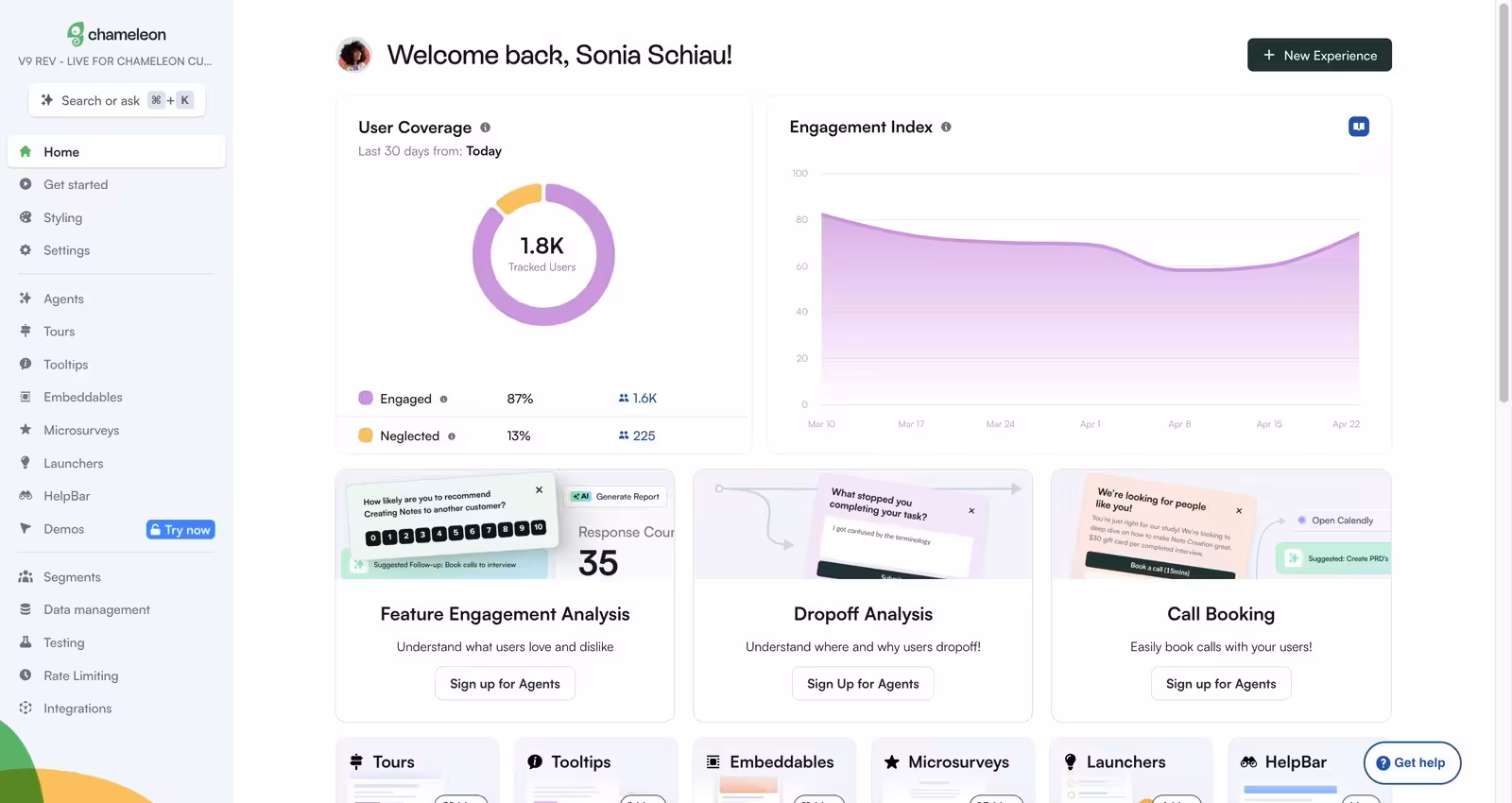Screen dimensions: 1512x803
Task: Click the Agents sparkle icon in sidebar
Action: click(26, 299)
